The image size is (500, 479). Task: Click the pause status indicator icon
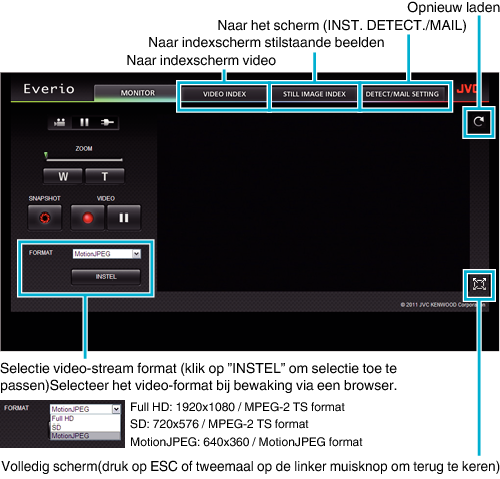coord(84,122)
